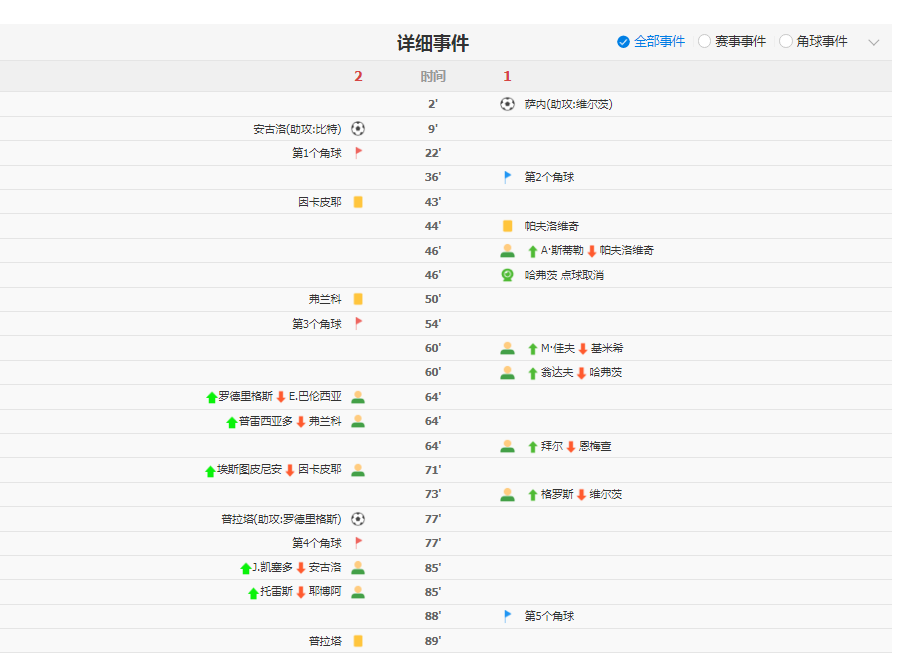Click the name 基米希

point(607,348)
